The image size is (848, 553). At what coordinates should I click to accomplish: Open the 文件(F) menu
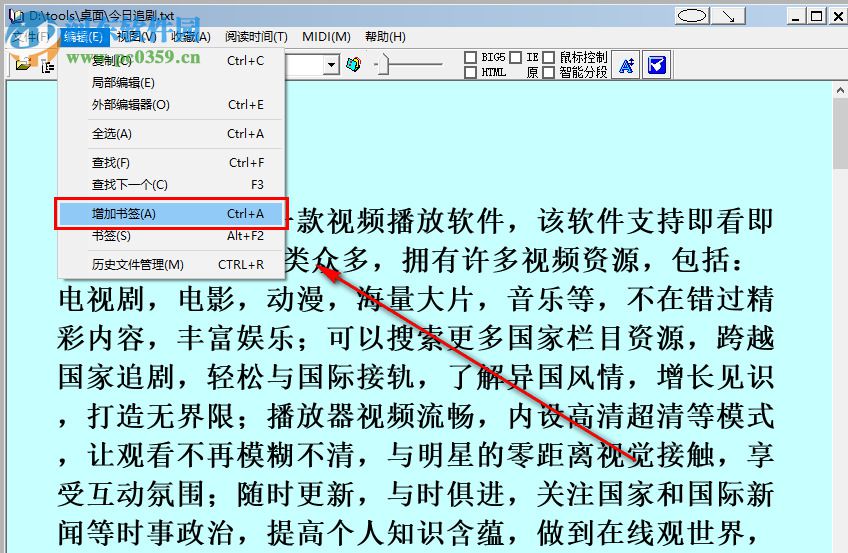pos(30,37)
